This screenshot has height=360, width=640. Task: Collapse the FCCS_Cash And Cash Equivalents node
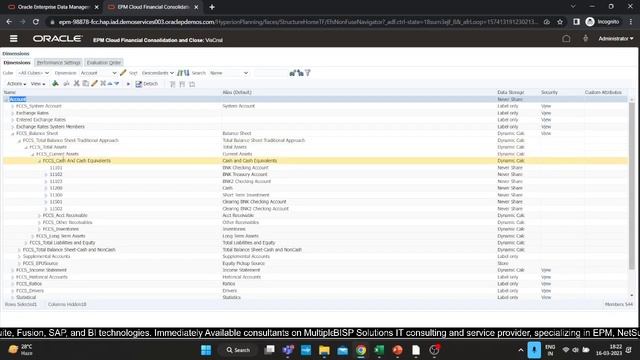click(40, 161)
